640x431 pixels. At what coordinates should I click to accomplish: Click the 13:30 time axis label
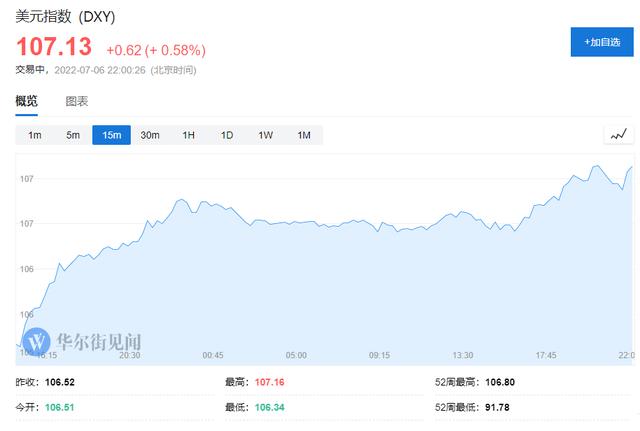[x=462, y=355]
